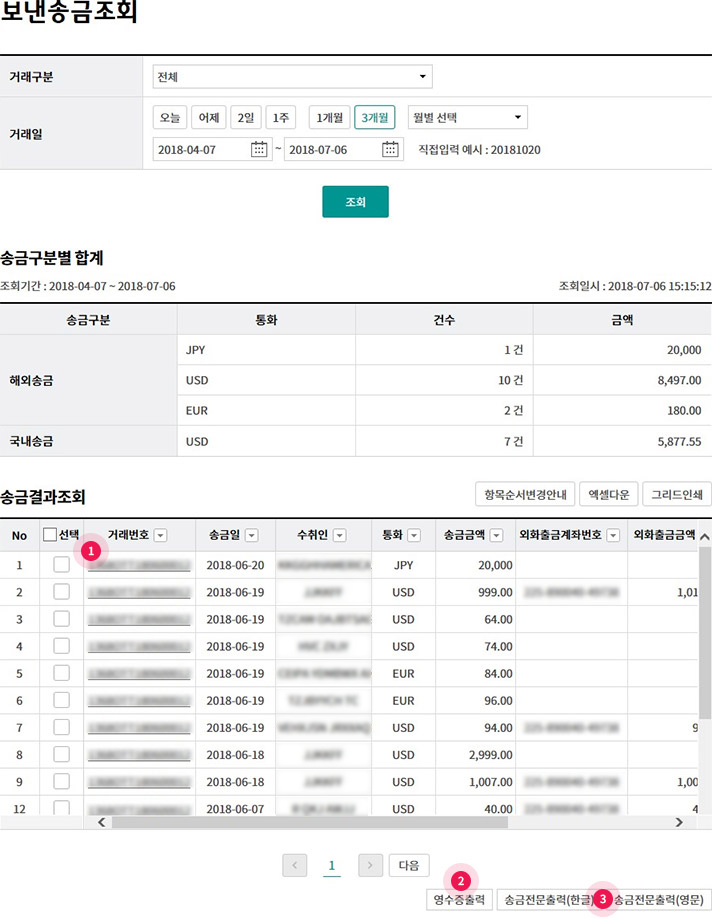This screenshot has width=712, height=918.
Task: Choose the 오늘 date range option
Action: click(x=170, y=117)
